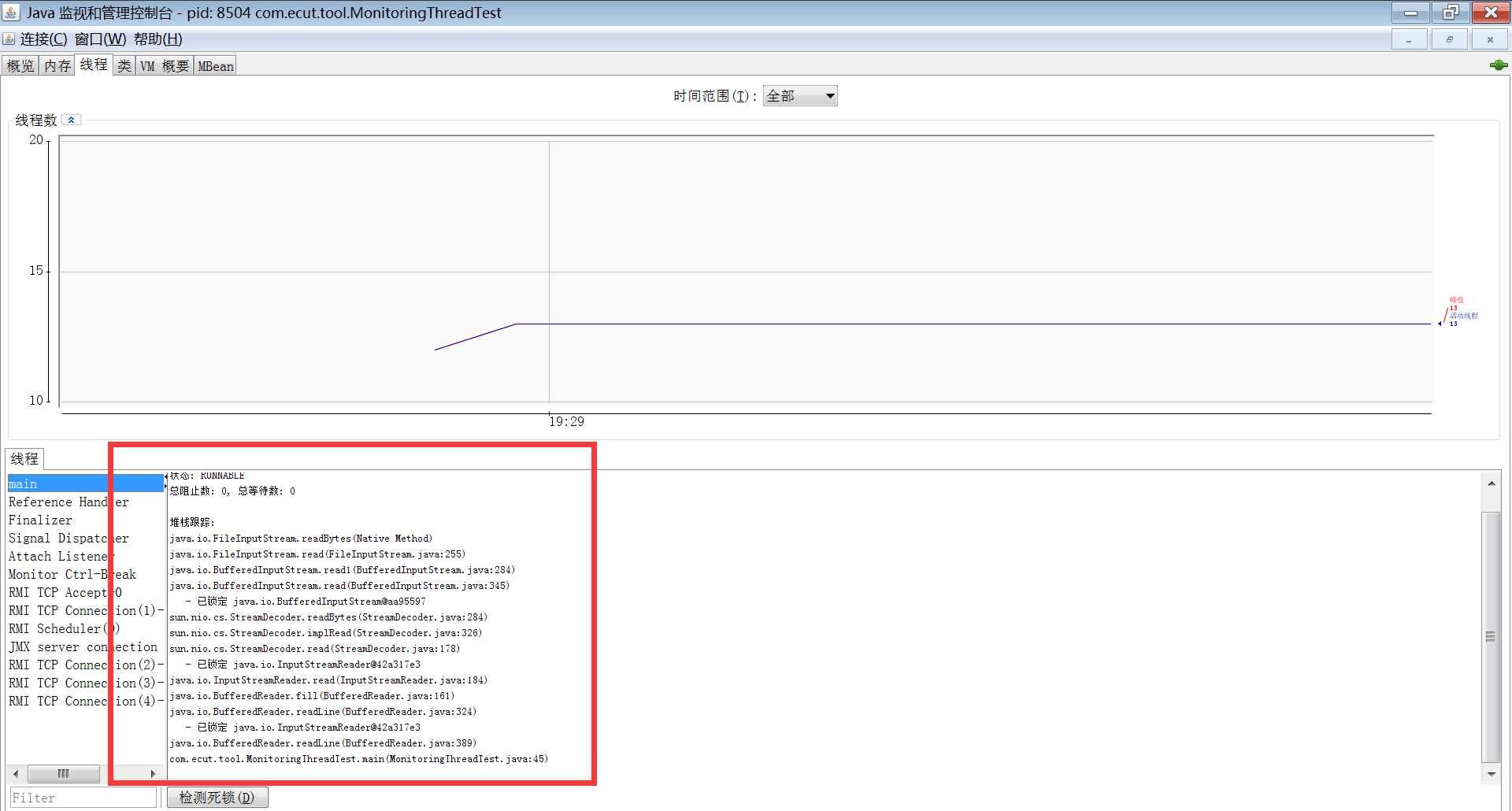Viewport: 1512px width, 811px height.
Task: Minimize the JConsole main window
Action: coord(1410,13)
